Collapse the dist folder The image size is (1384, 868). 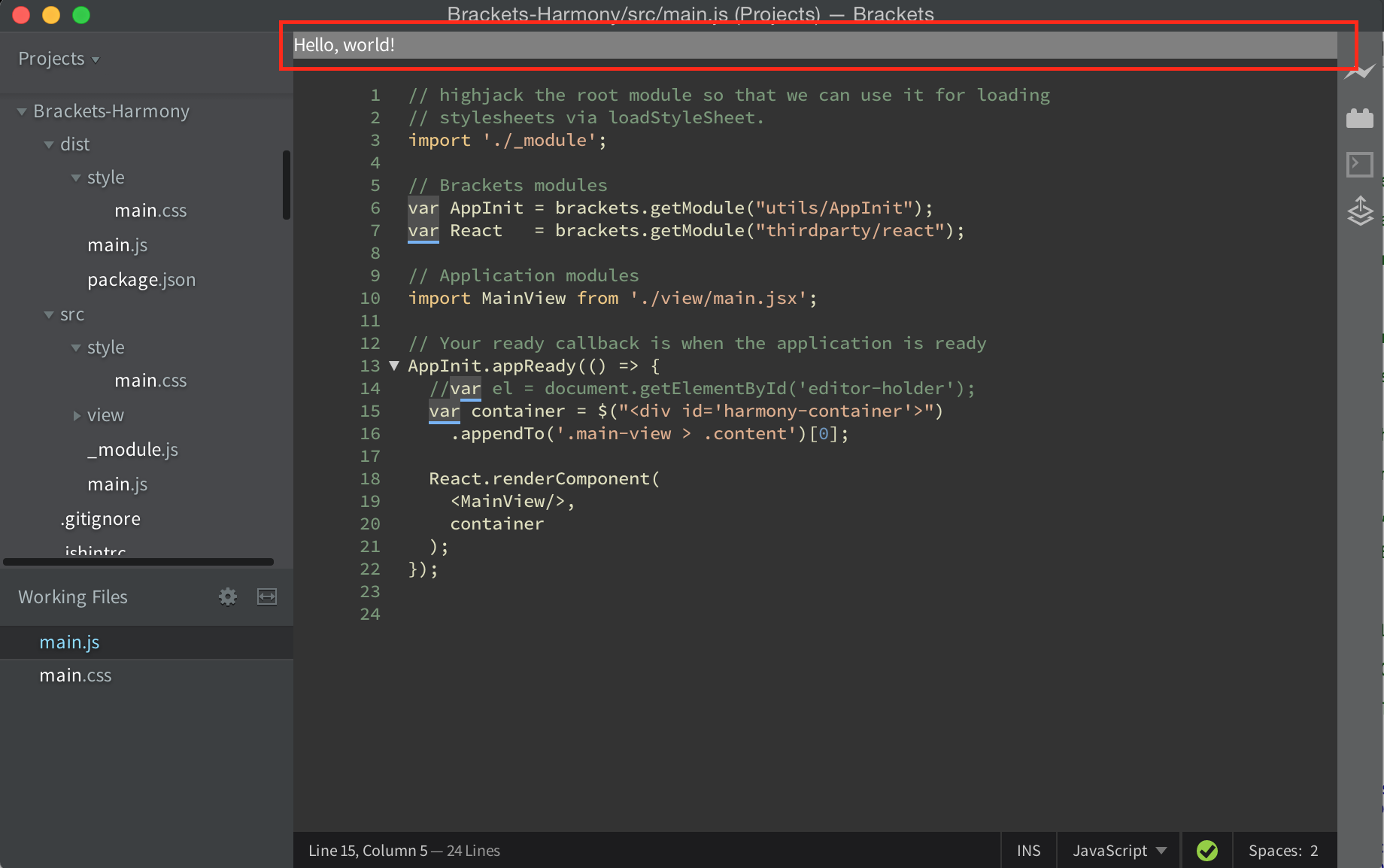[49, 144]
